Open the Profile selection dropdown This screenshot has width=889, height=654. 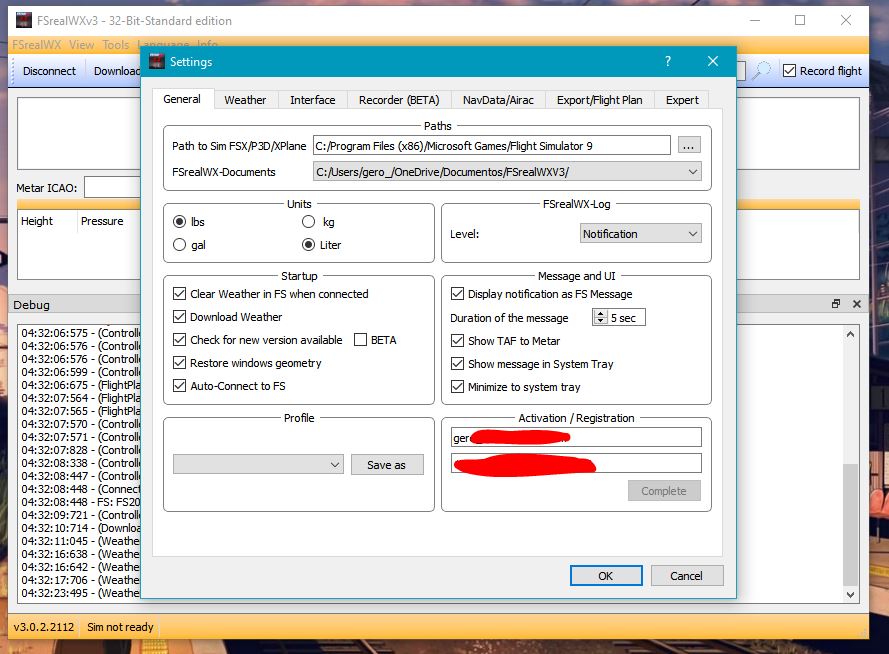(x=258, y=465)
